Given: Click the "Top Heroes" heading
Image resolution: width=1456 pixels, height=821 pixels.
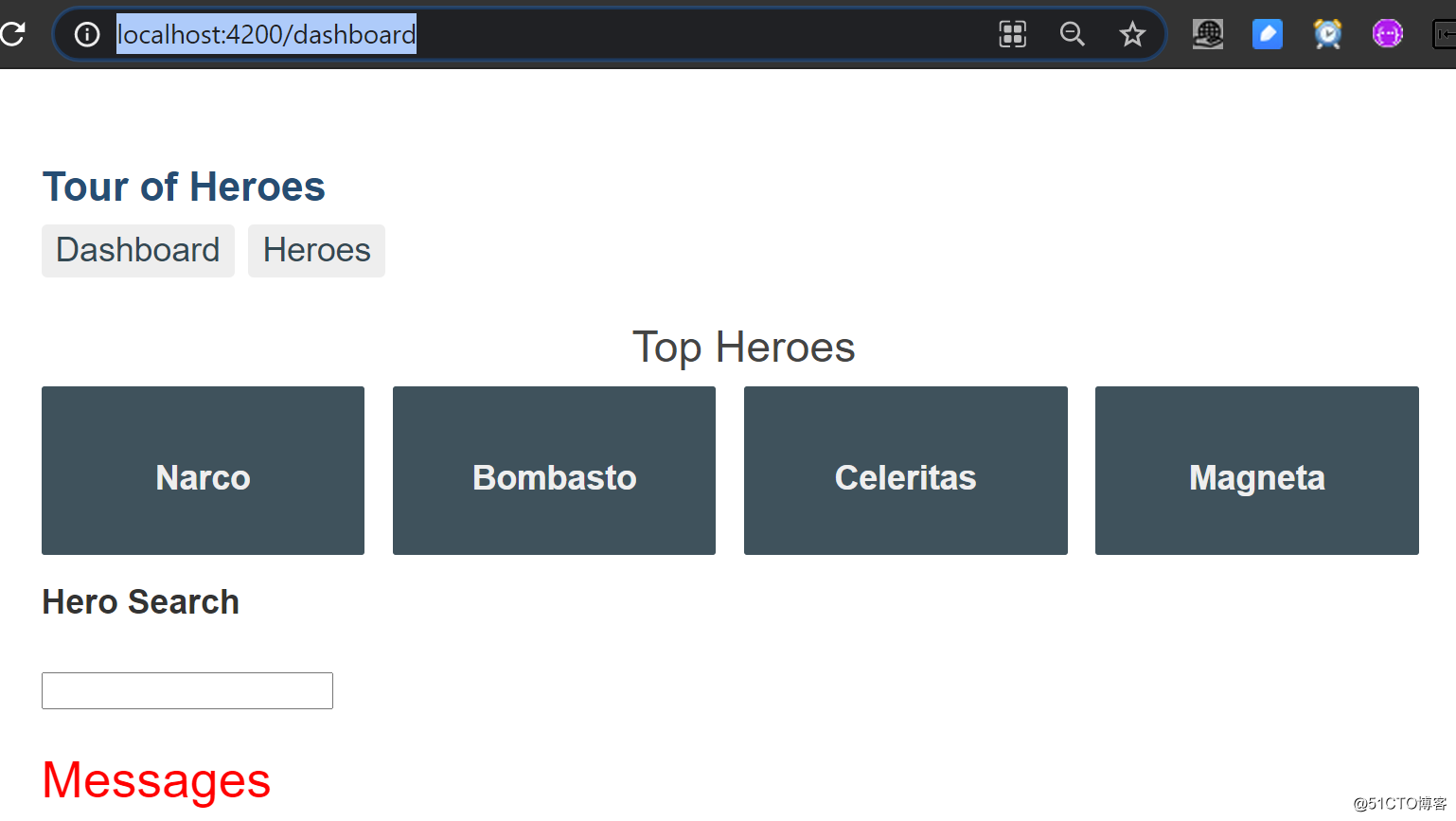Looking at the screenshot, I should coord(744,348).
